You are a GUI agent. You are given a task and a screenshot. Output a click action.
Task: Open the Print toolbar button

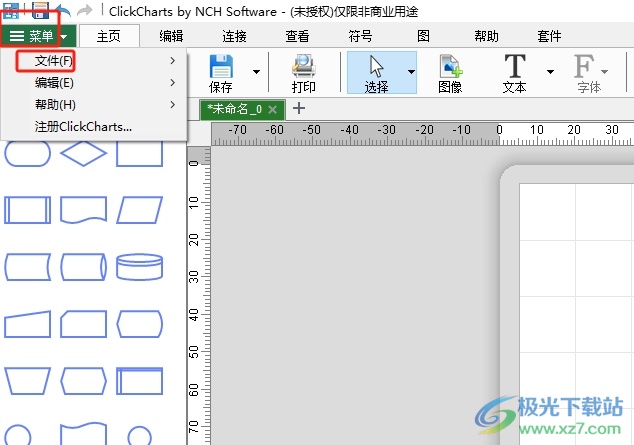point(303,73)
